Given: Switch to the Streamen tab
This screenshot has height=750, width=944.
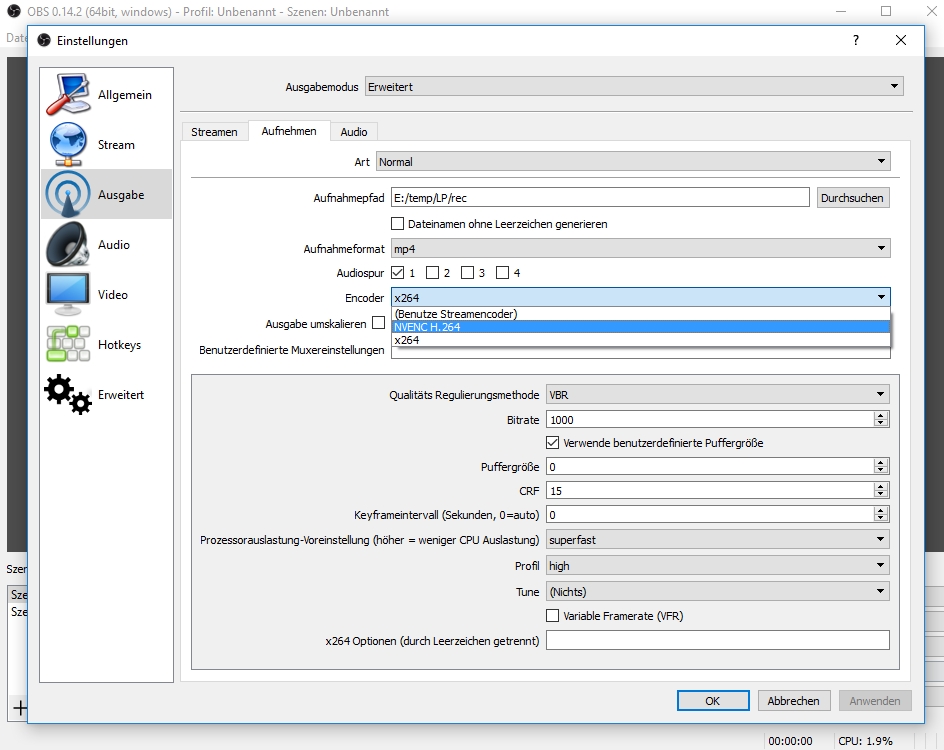Looking at the screenshot, I should [214, 132].
